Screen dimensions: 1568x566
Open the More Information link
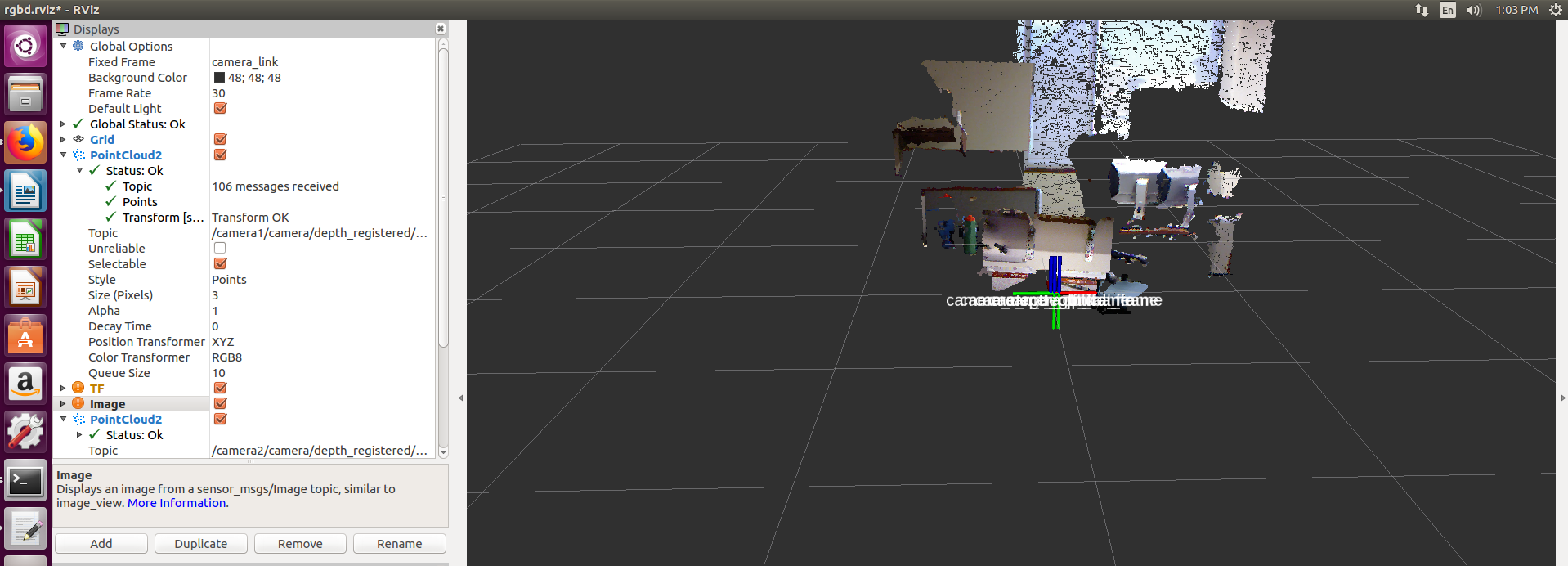[x=176, y=503]
